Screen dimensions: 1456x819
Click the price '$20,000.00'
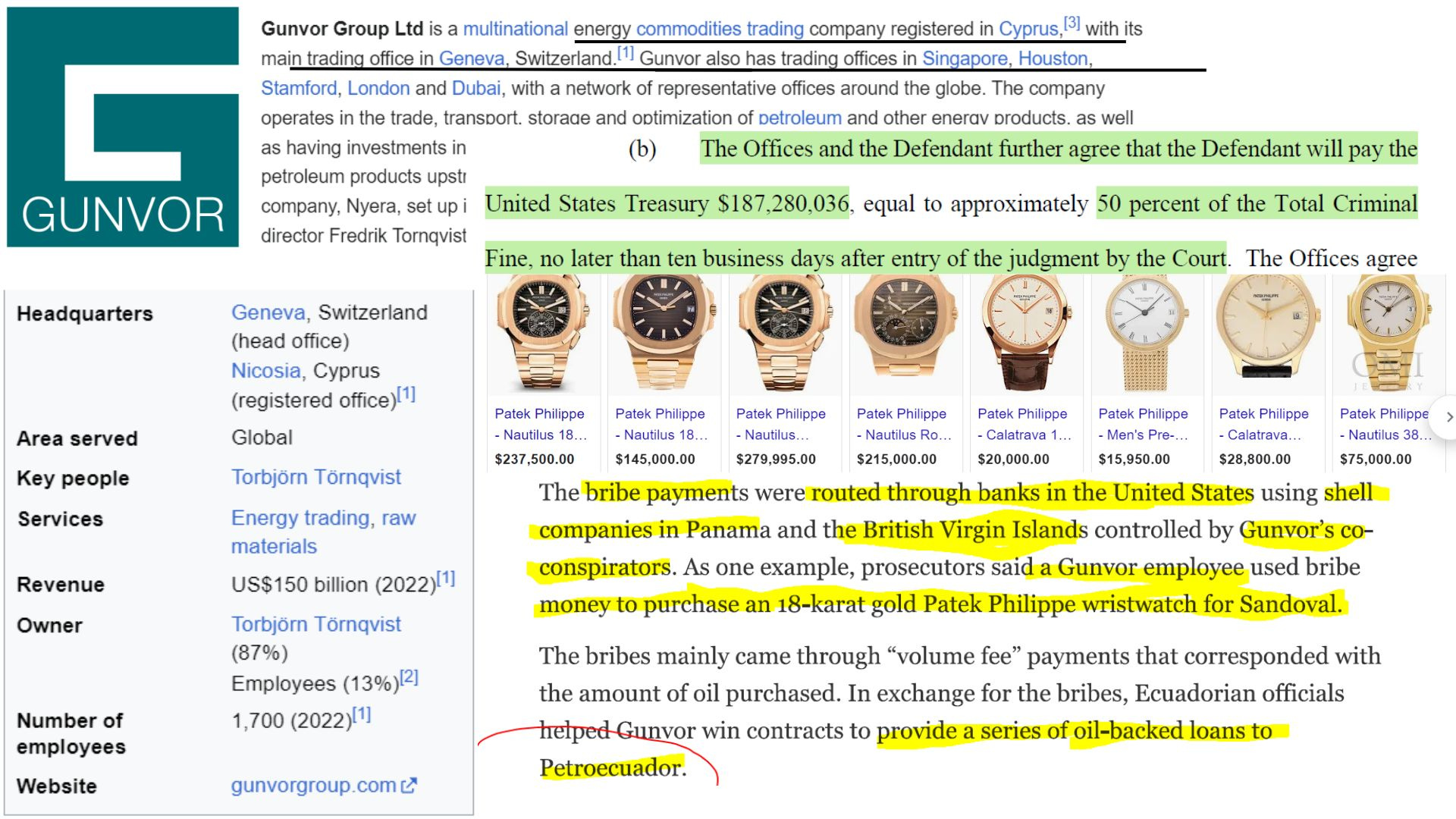click(x=1014, y=459)
